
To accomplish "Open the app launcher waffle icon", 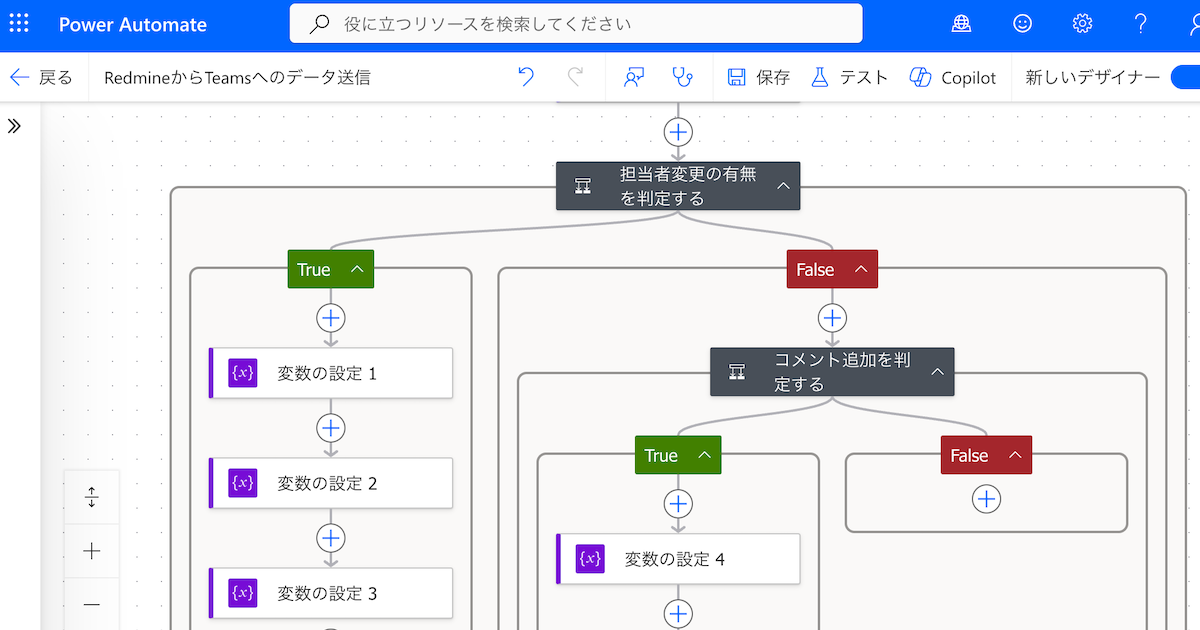I will click(18, 24).
